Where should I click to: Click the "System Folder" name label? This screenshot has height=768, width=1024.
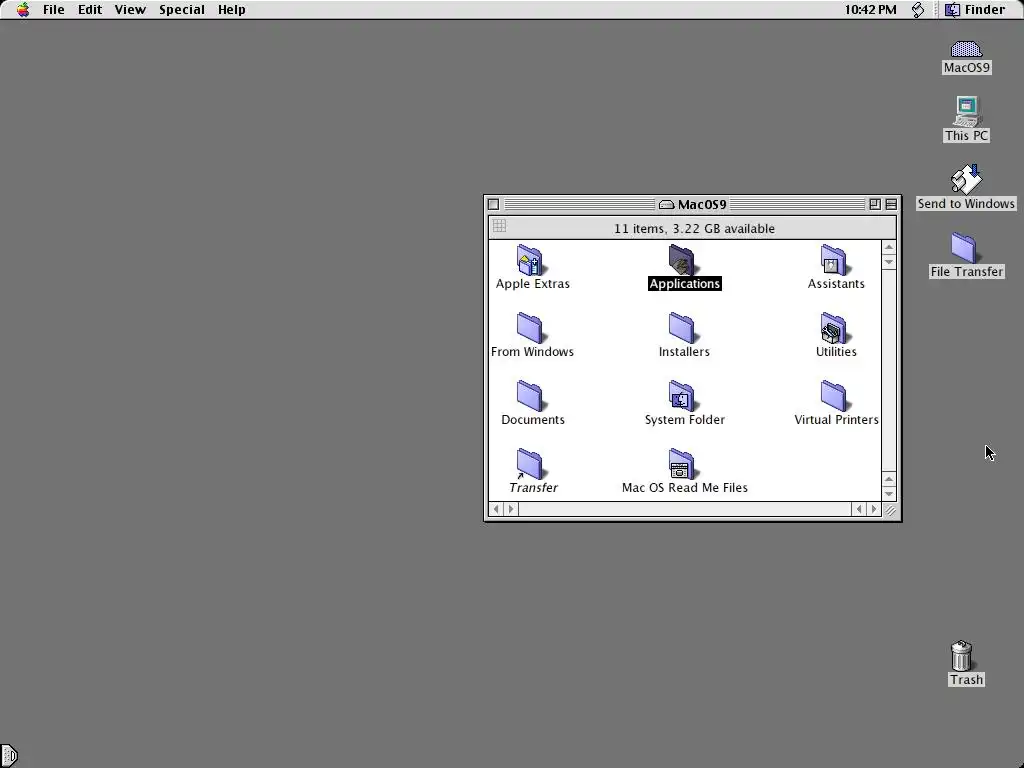tap(684, 419)
